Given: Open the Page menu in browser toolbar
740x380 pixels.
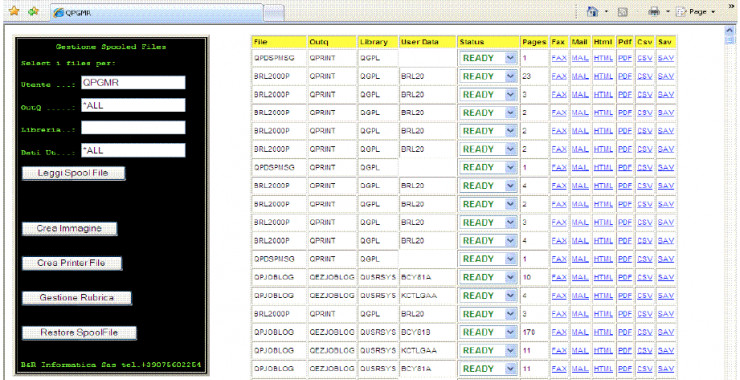Looking at the screenshot, I should click(x=696, y=12).
